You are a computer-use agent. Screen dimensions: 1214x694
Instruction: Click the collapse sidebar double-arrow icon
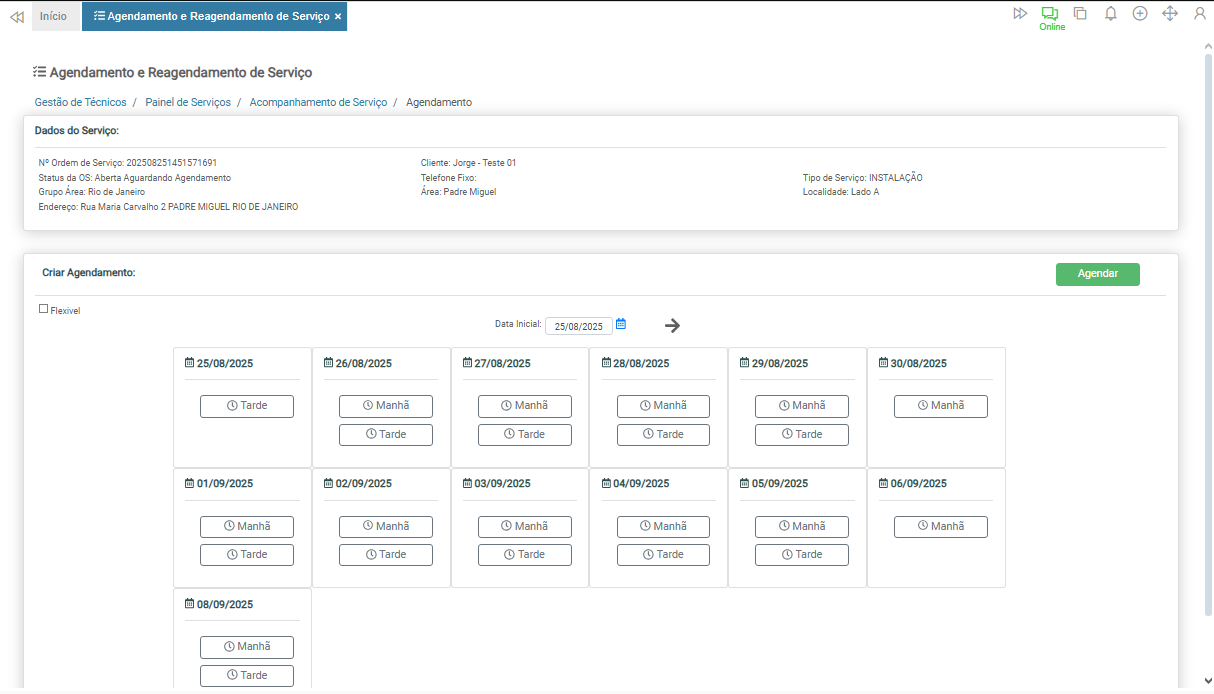pos(16,17)
